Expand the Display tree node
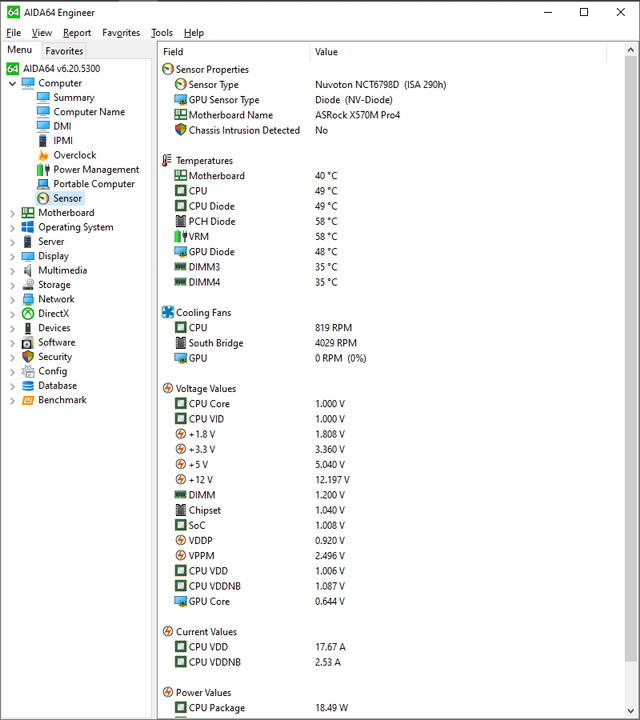 [x=13, y=256]
